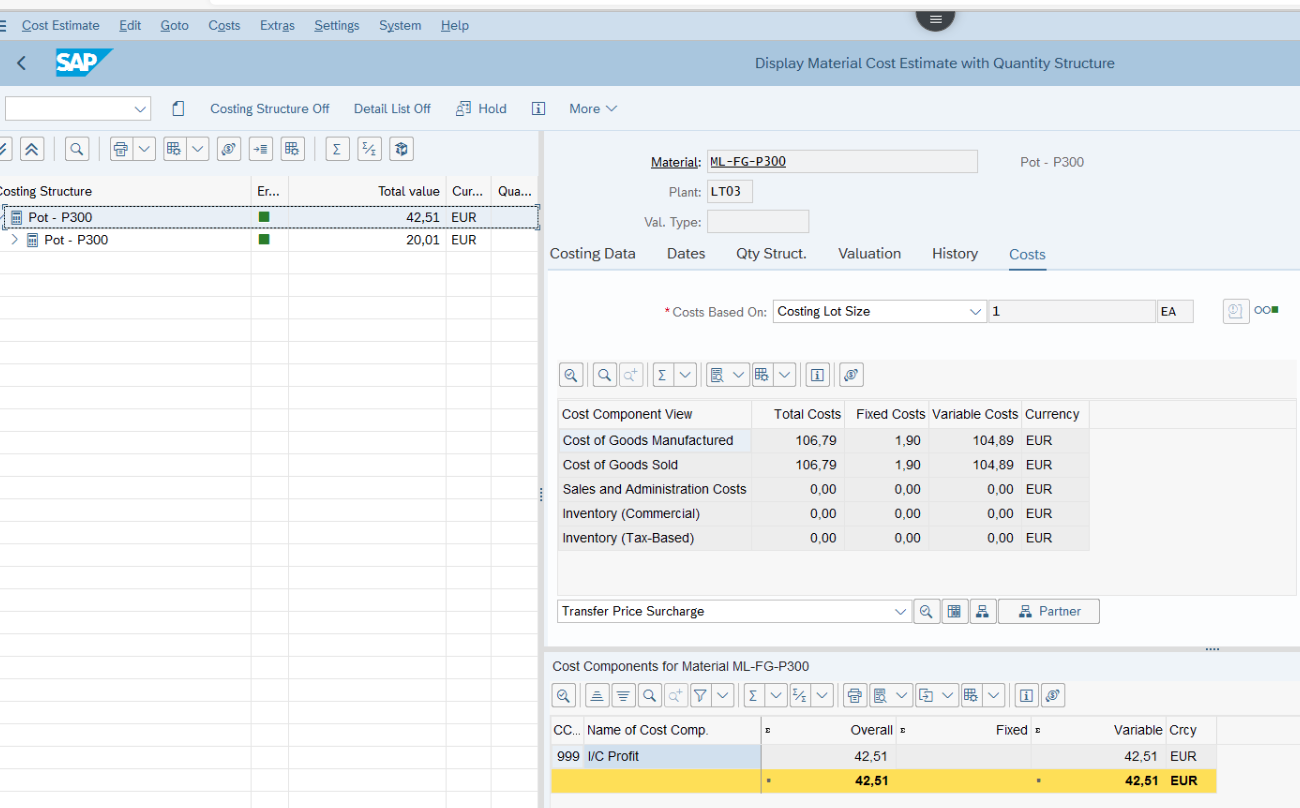
Task: Click the new document icon beside command field
Action: click(178, 109)
